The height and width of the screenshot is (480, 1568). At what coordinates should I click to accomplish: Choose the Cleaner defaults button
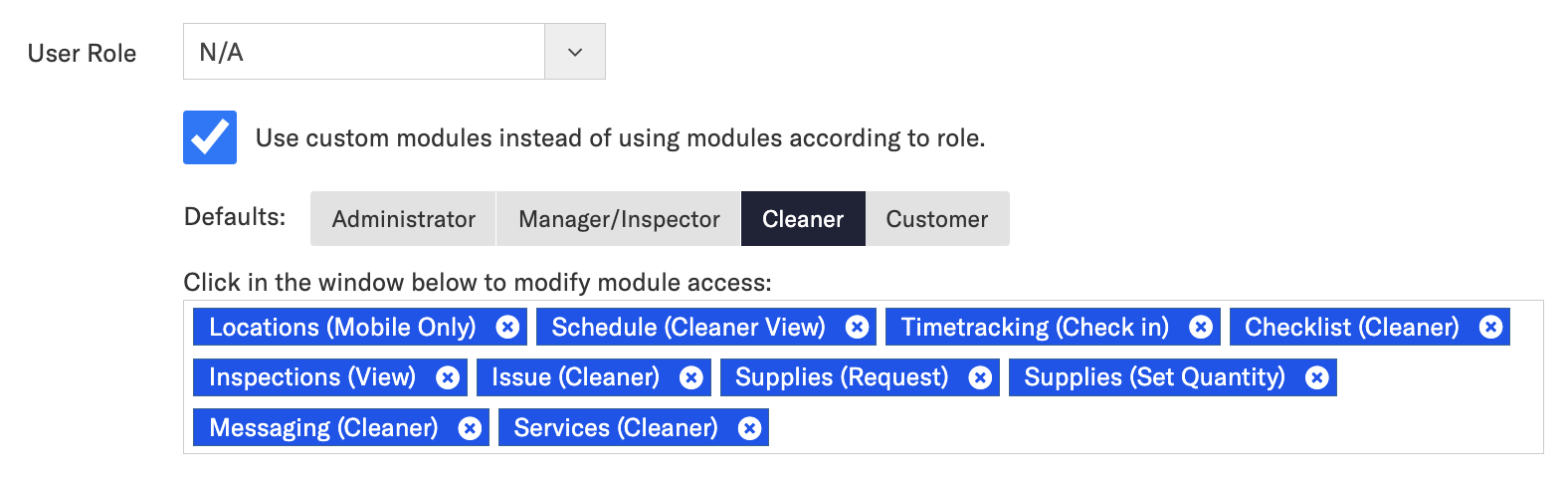(x=803, y=219)
